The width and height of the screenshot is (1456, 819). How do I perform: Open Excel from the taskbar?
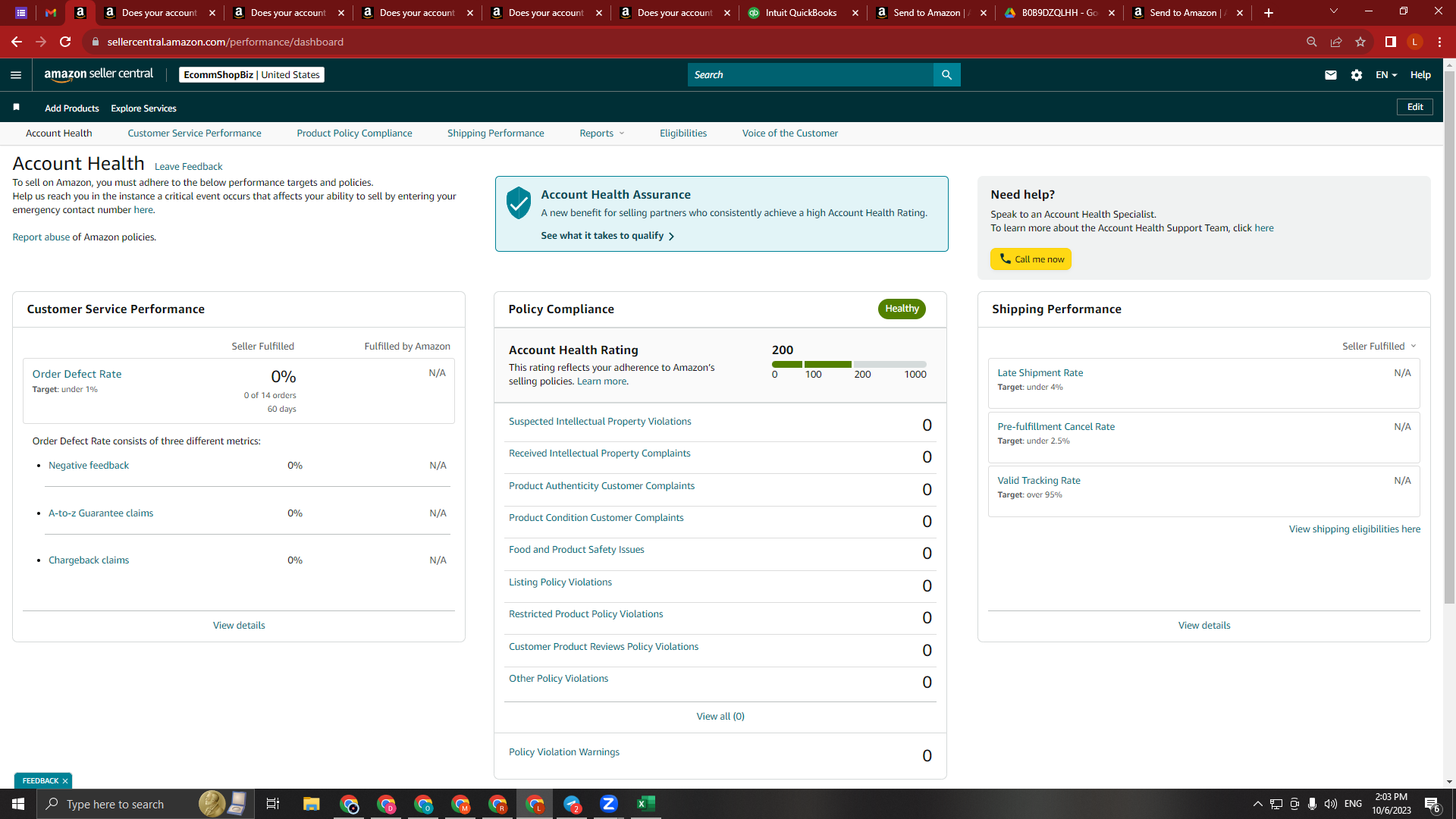click(x=646, y=804)
